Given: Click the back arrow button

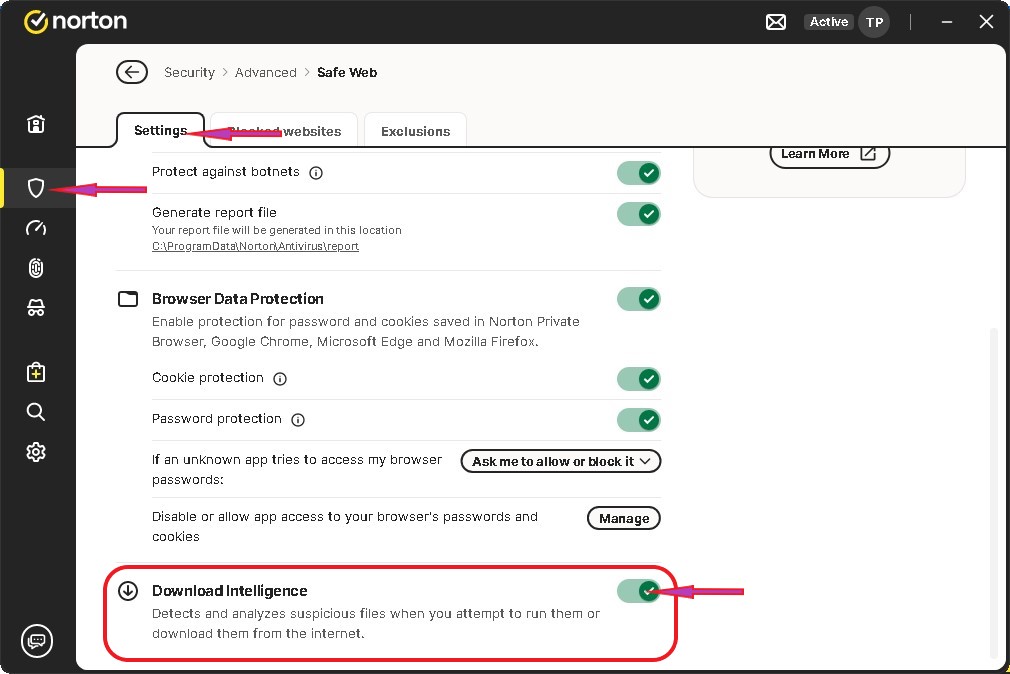Looking at the screenshot, I should point(131,72).
